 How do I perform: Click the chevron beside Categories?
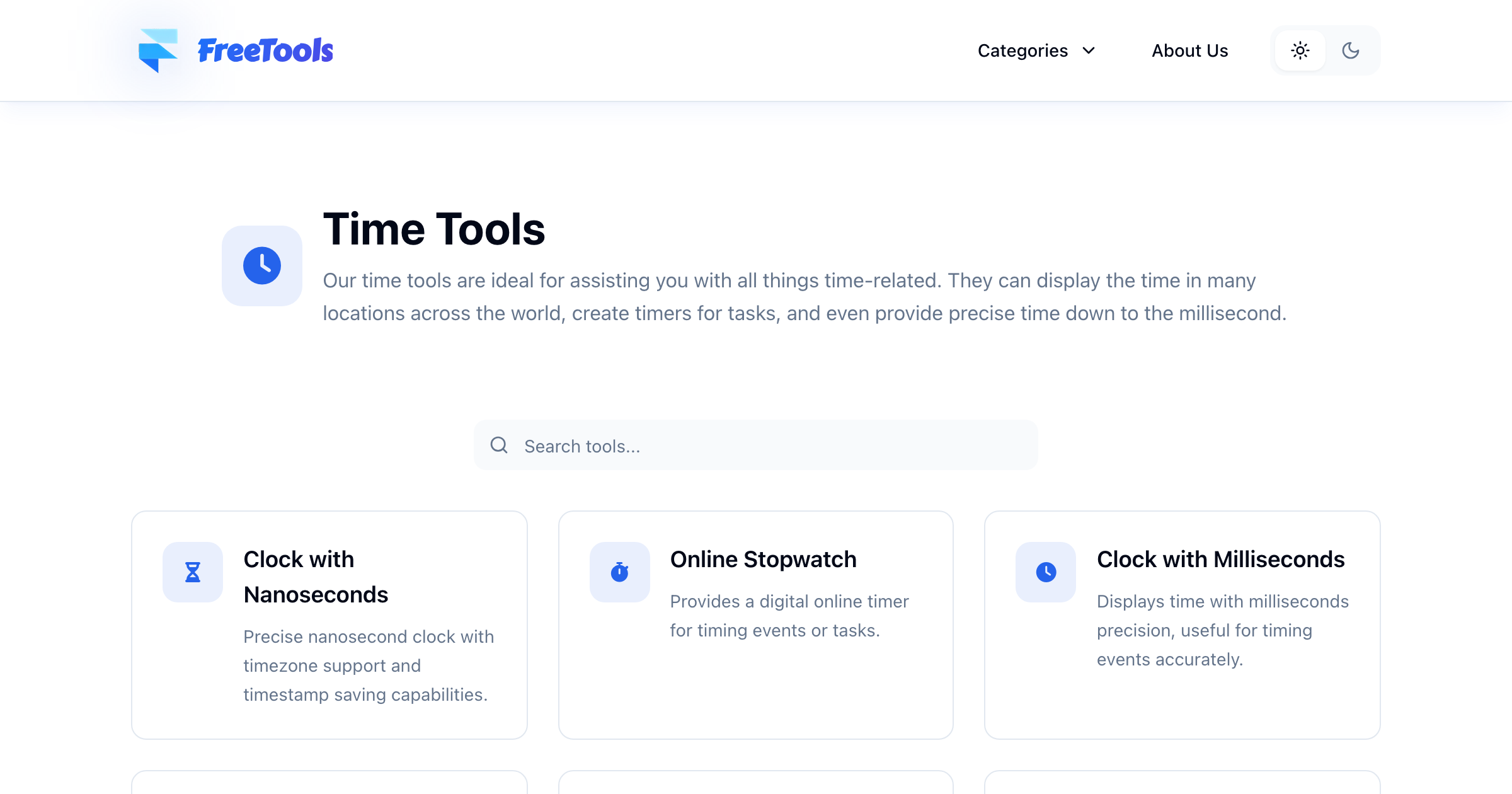pos(1089,50)
